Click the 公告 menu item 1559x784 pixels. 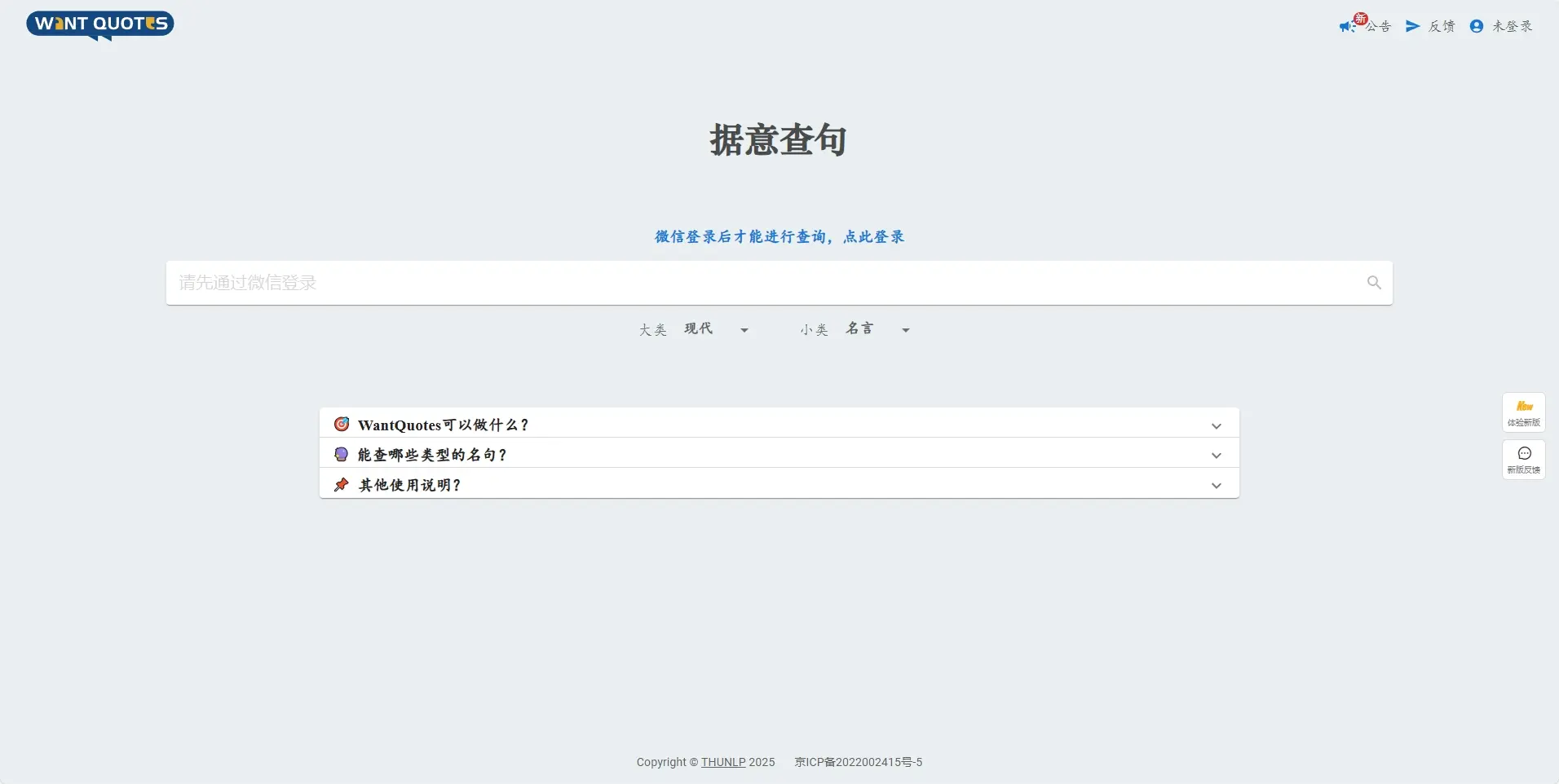tap(1379, 27)
